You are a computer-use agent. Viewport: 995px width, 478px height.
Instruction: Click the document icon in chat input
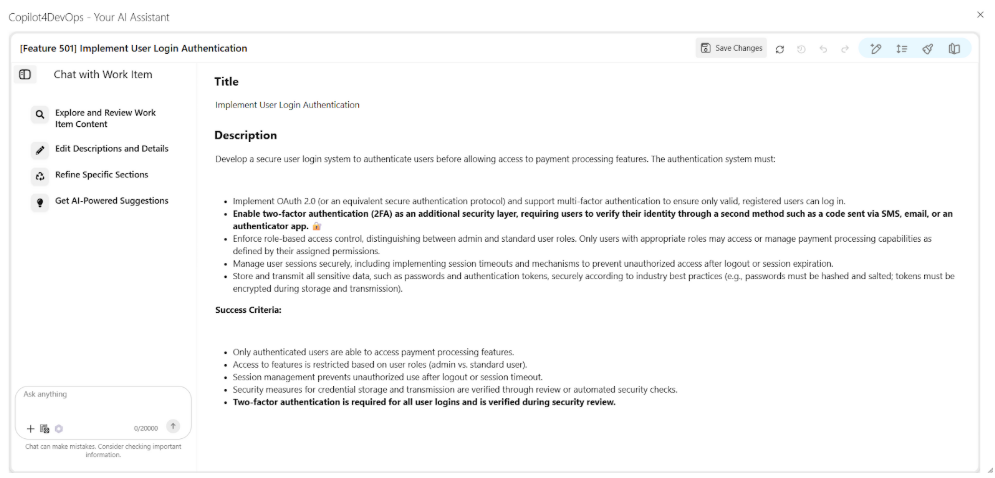click(45, 428)
